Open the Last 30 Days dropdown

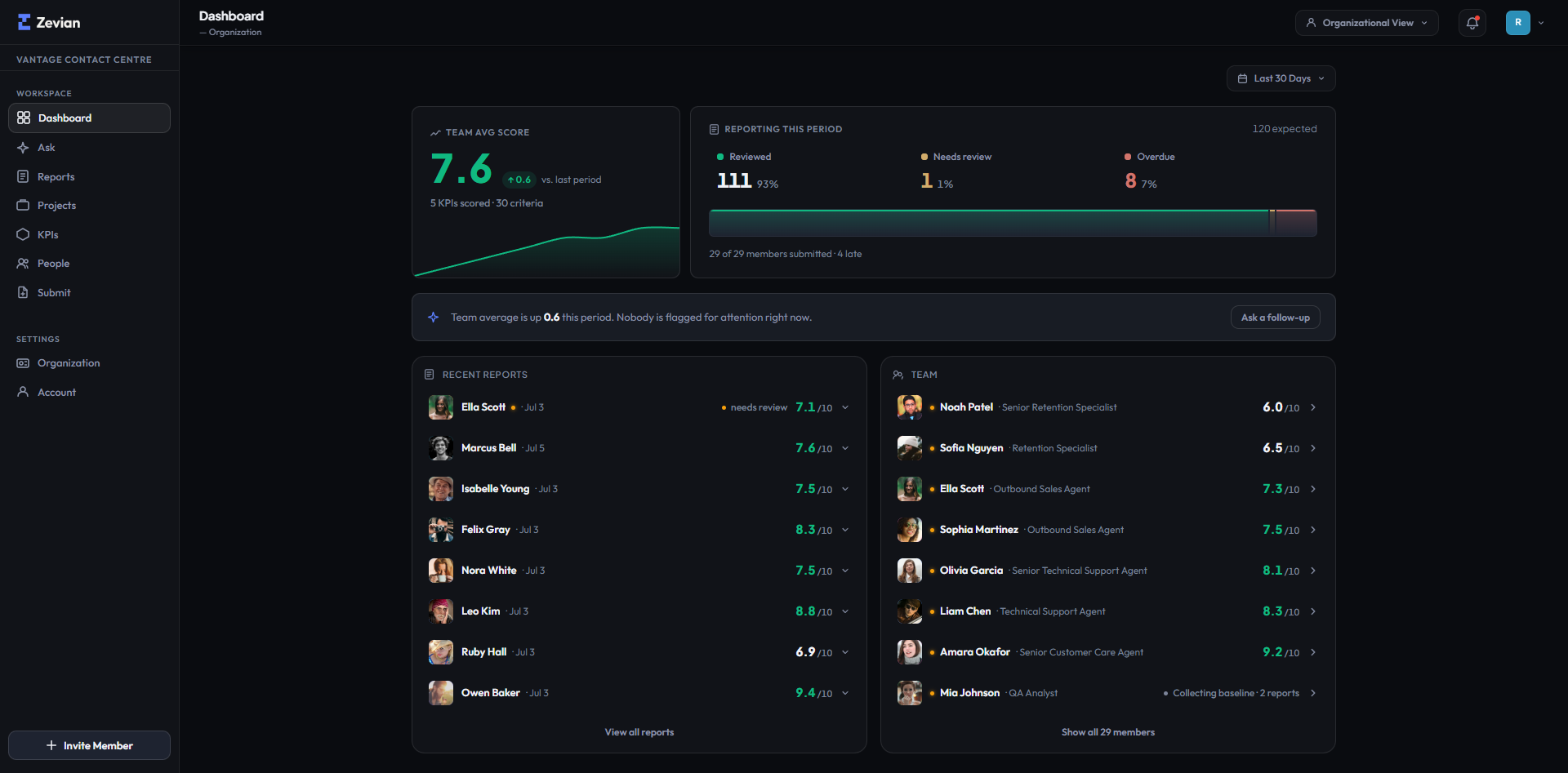click(1281, 78)
